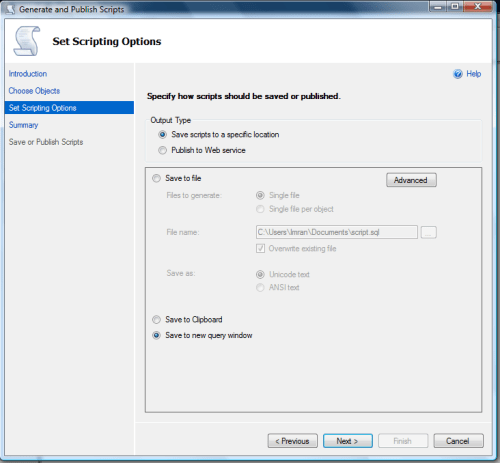The width and height of the screenshot is (500, 463).
Task: Open the Summary wizard page
Action: [23, 125]
